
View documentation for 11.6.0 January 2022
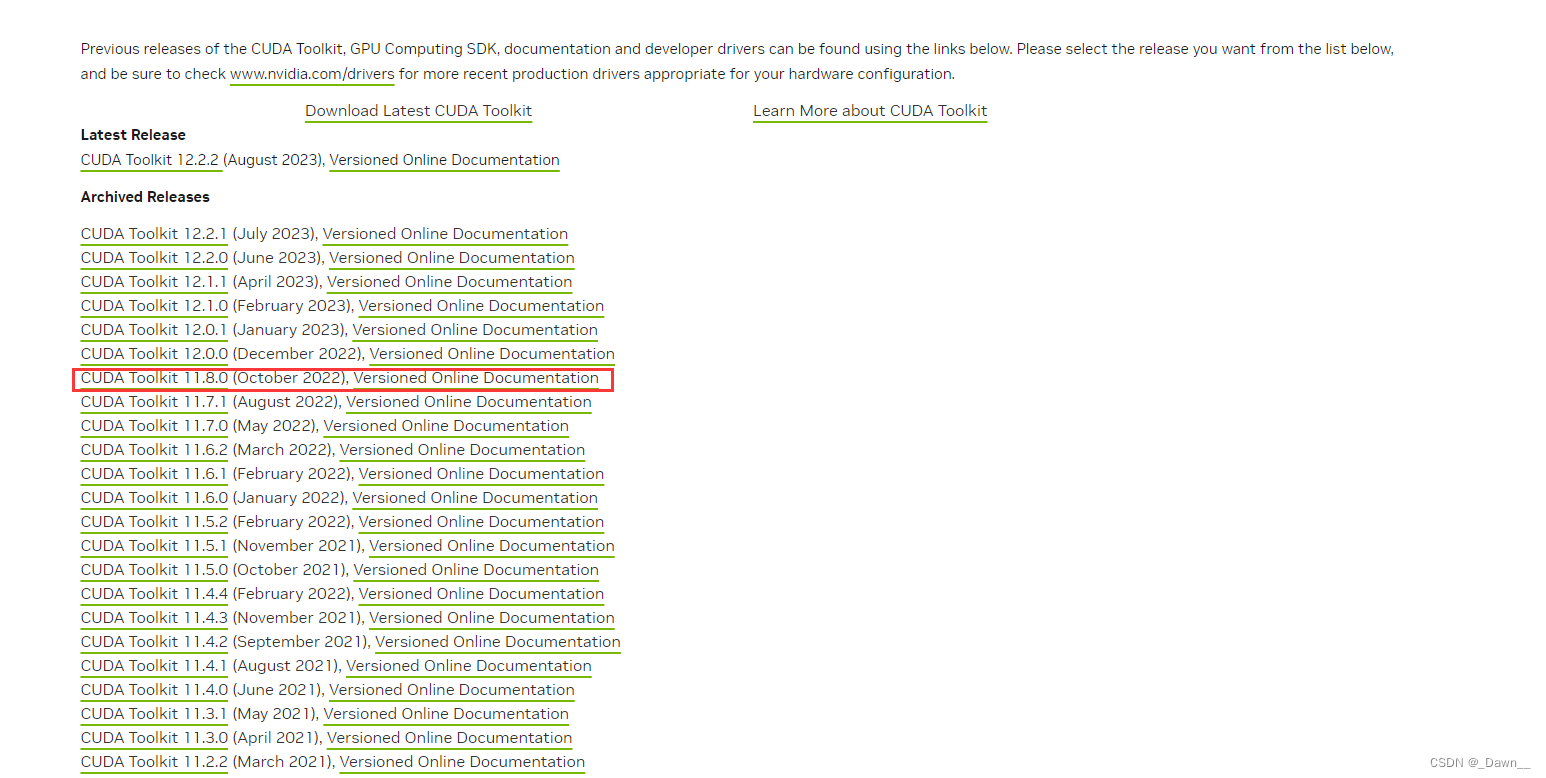[x=475, y=498]
